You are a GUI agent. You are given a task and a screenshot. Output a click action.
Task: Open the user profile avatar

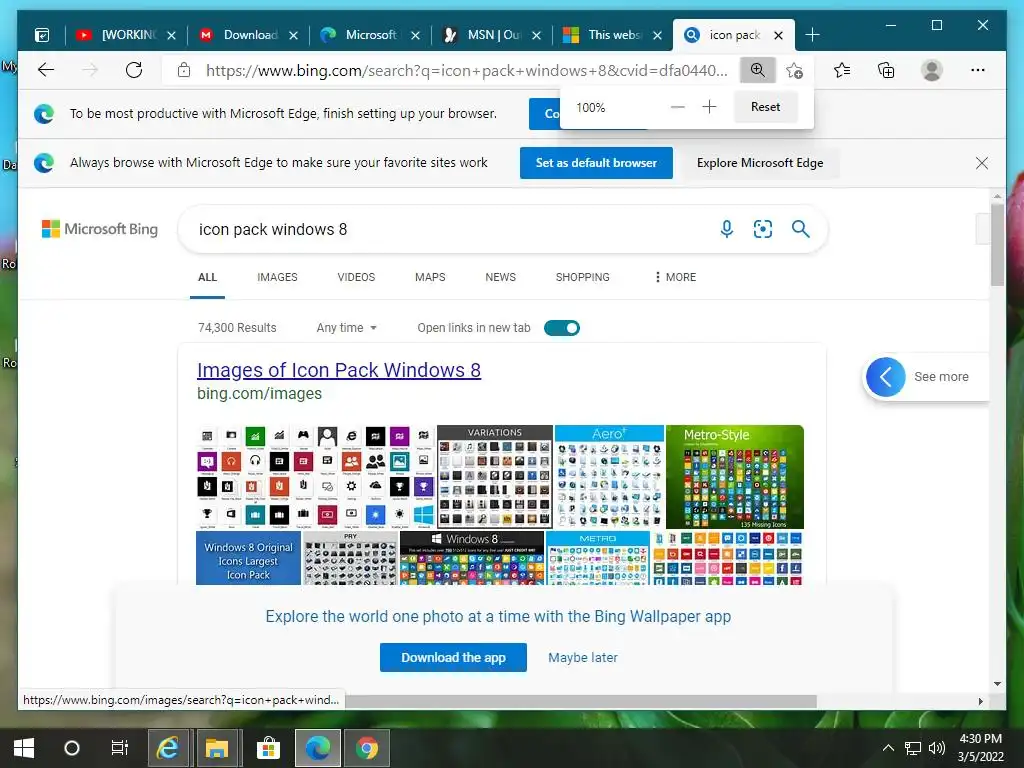pyautogui.click(x=932, y=70)
